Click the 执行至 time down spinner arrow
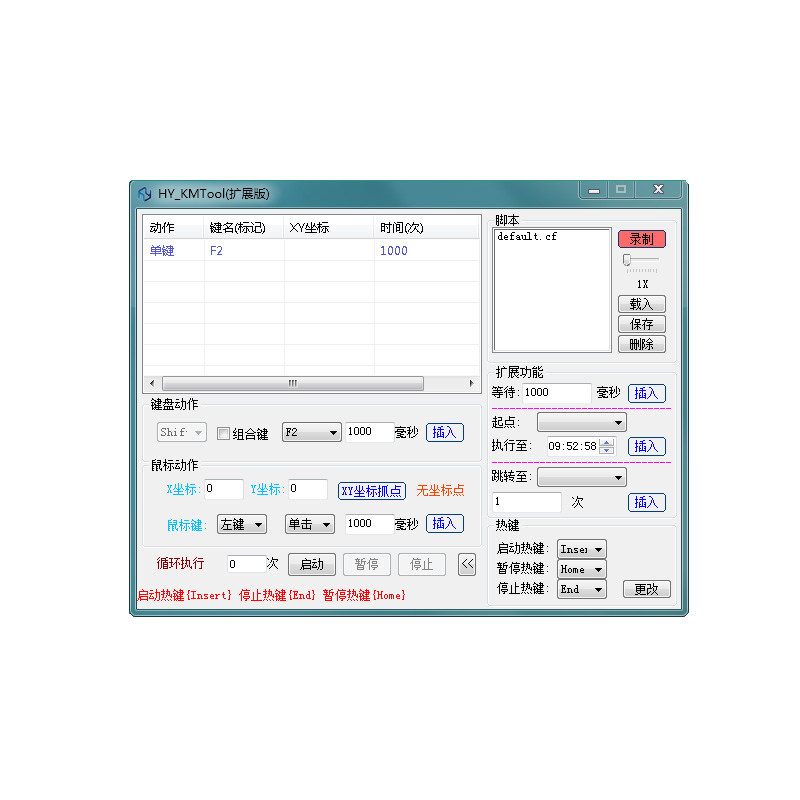800x800 pixels. [x=607, y=450]
